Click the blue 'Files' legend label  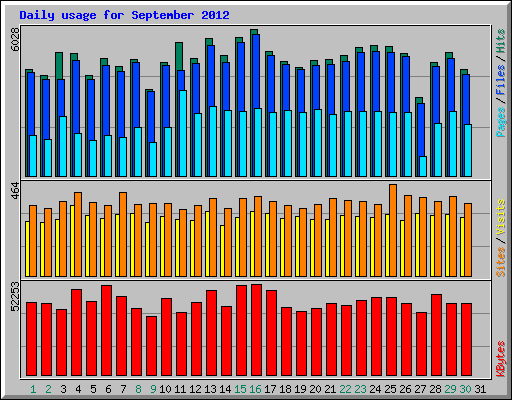[501, 79]
